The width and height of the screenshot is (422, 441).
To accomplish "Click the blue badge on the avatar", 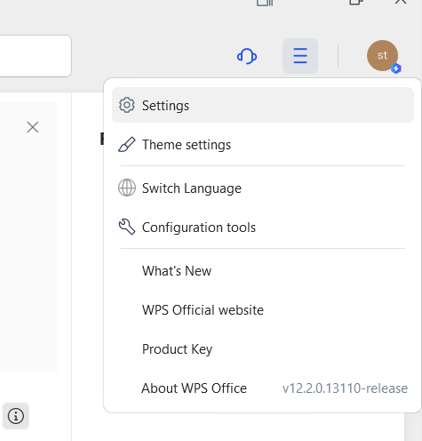I will pos(396,68).
